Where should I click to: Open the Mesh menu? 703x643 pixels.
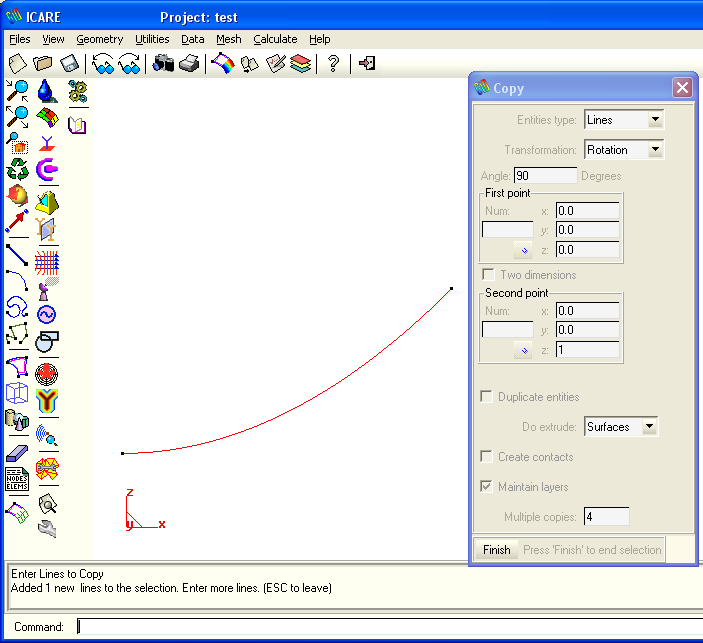click(229, 39)
